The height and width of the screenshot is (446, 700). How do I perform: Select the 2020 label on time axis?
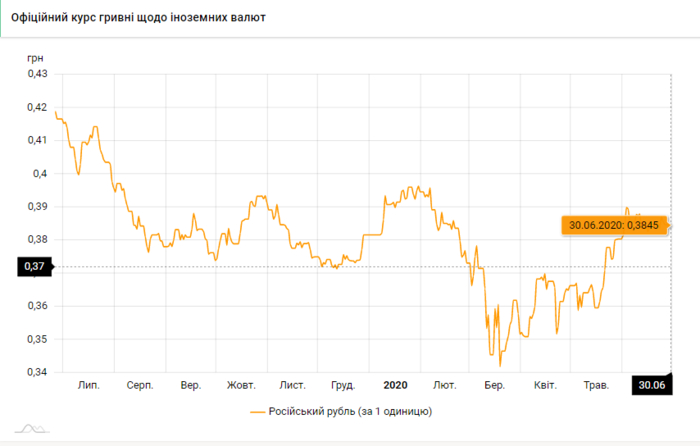pos(395,385)
